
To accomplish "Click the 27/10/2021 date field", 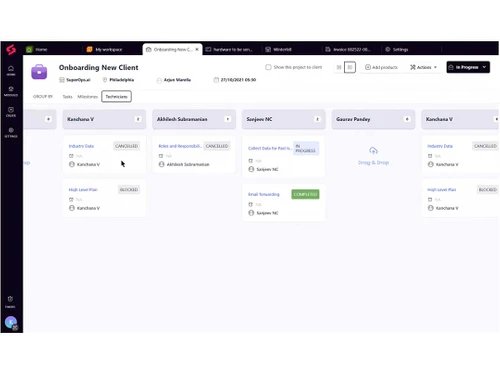I will point(235,80).
